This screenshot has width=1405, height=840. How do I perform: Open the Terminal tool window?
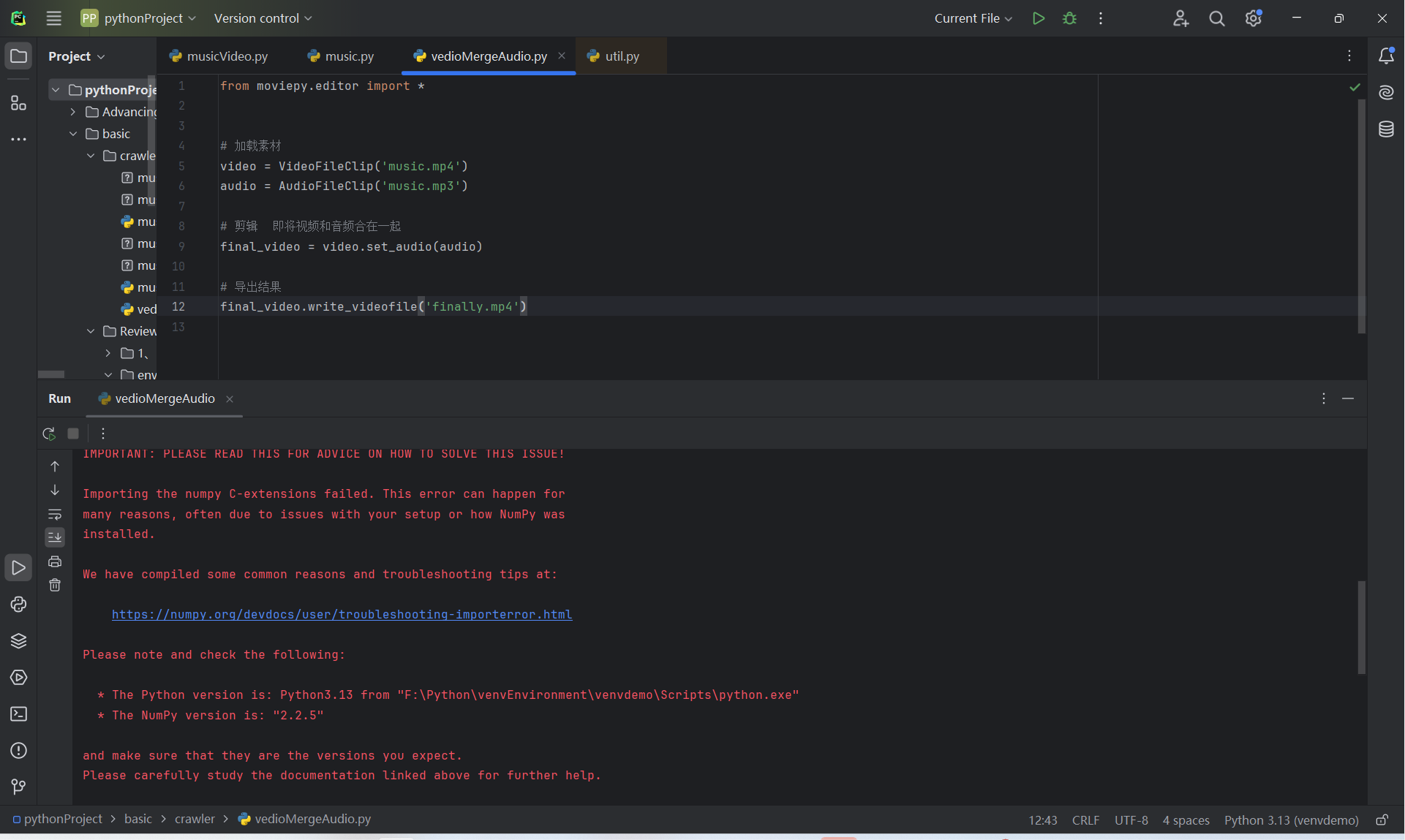click(x=18, y=714)
